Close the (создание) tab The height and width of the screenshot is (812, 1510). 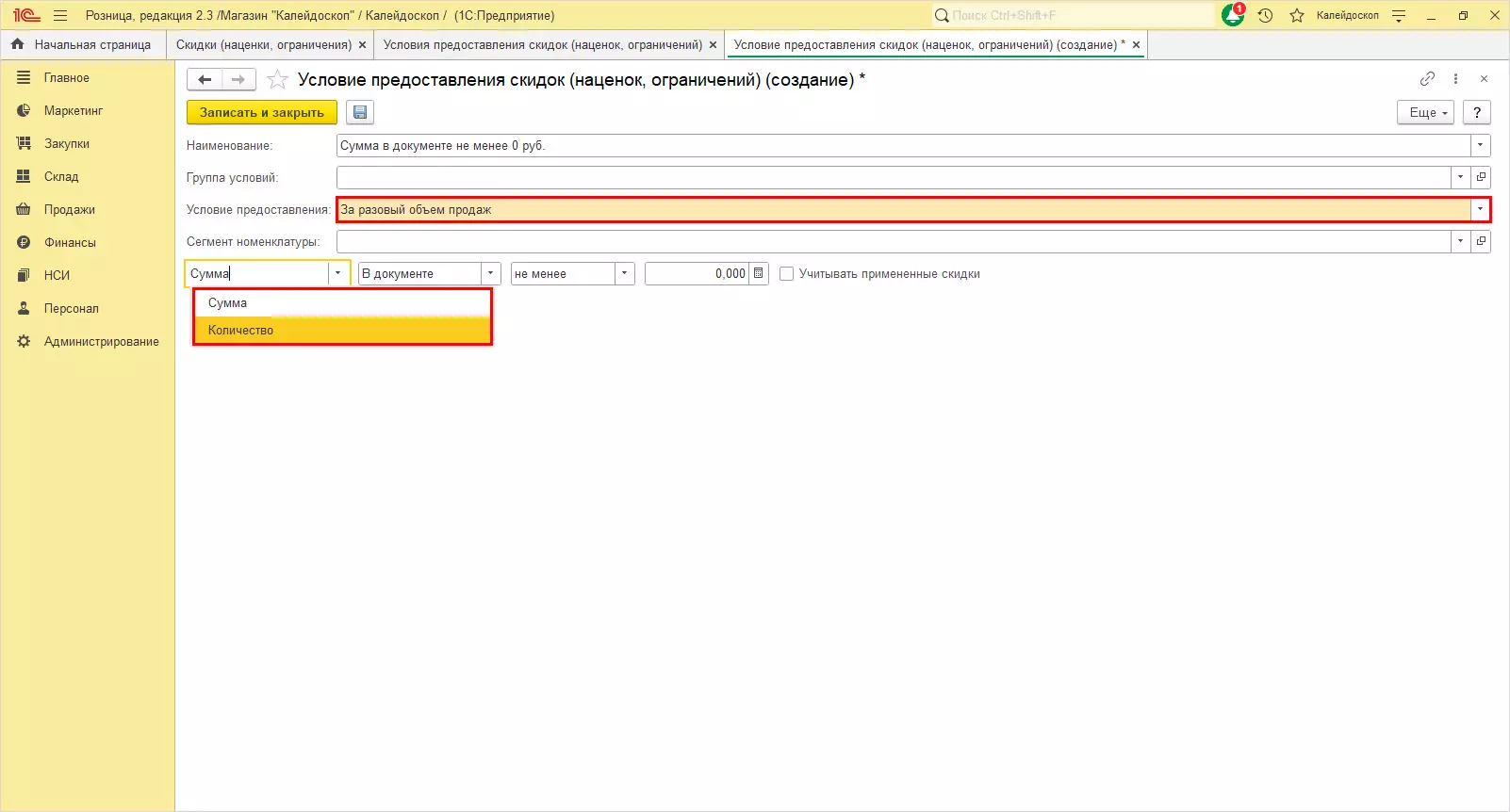point(1136,44)
